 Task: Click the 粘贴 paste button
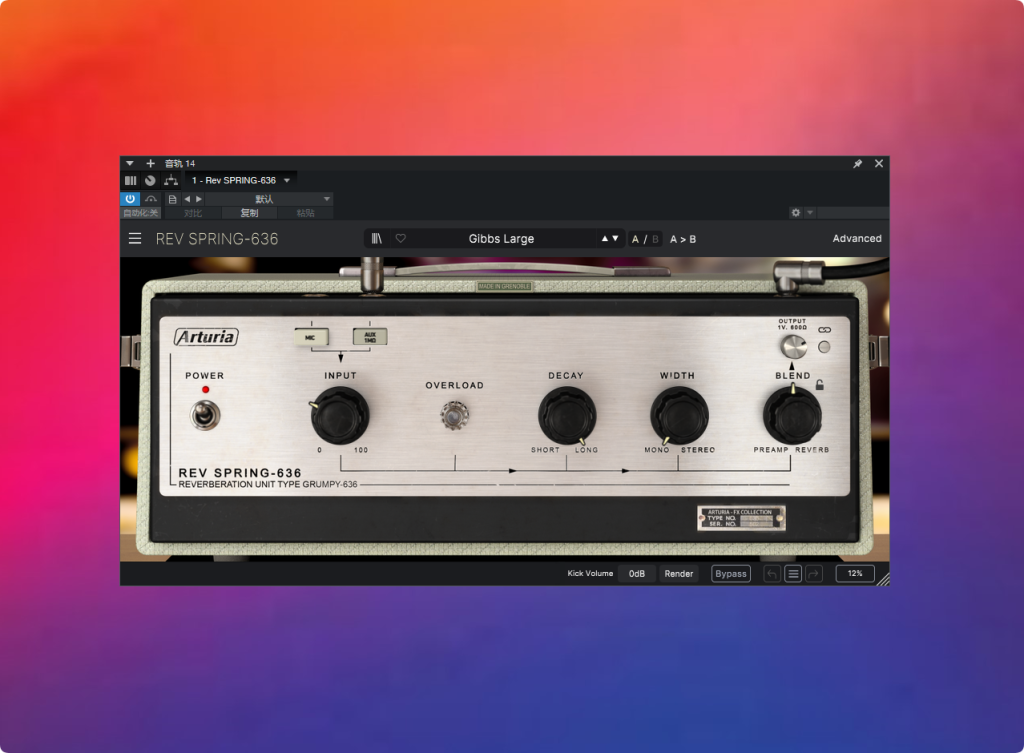305,213
